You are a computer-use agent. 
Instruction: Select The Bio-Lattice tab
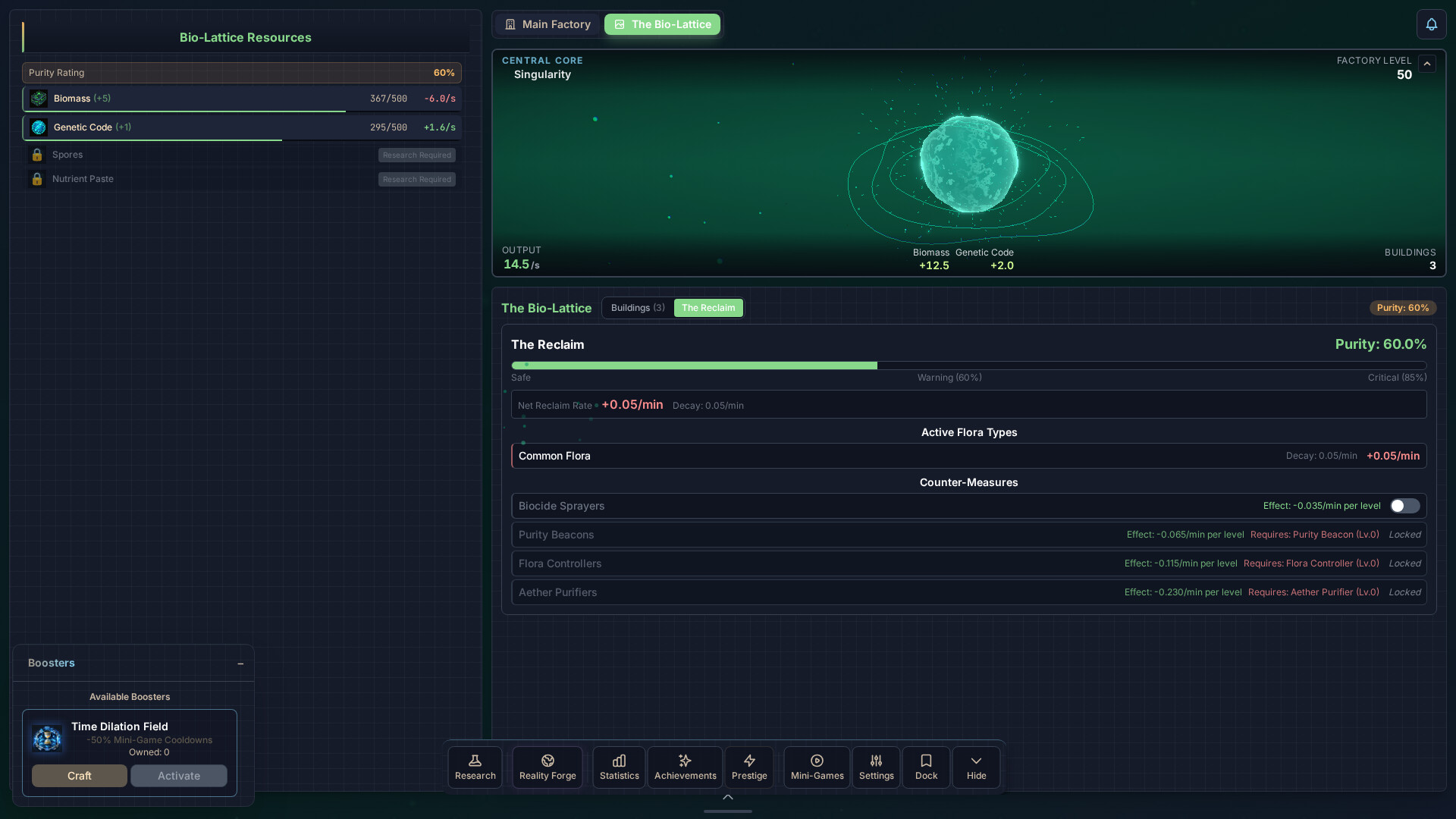(x=662, y=24)
